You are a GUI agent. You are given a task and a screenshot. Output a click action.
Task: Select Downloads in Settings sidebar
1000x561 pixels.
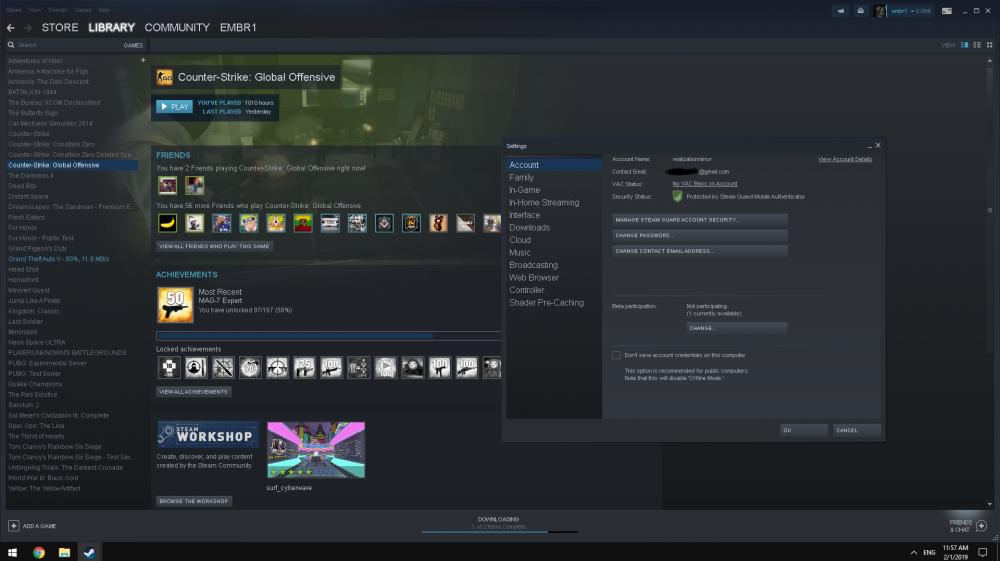click(x=529, y=228)
